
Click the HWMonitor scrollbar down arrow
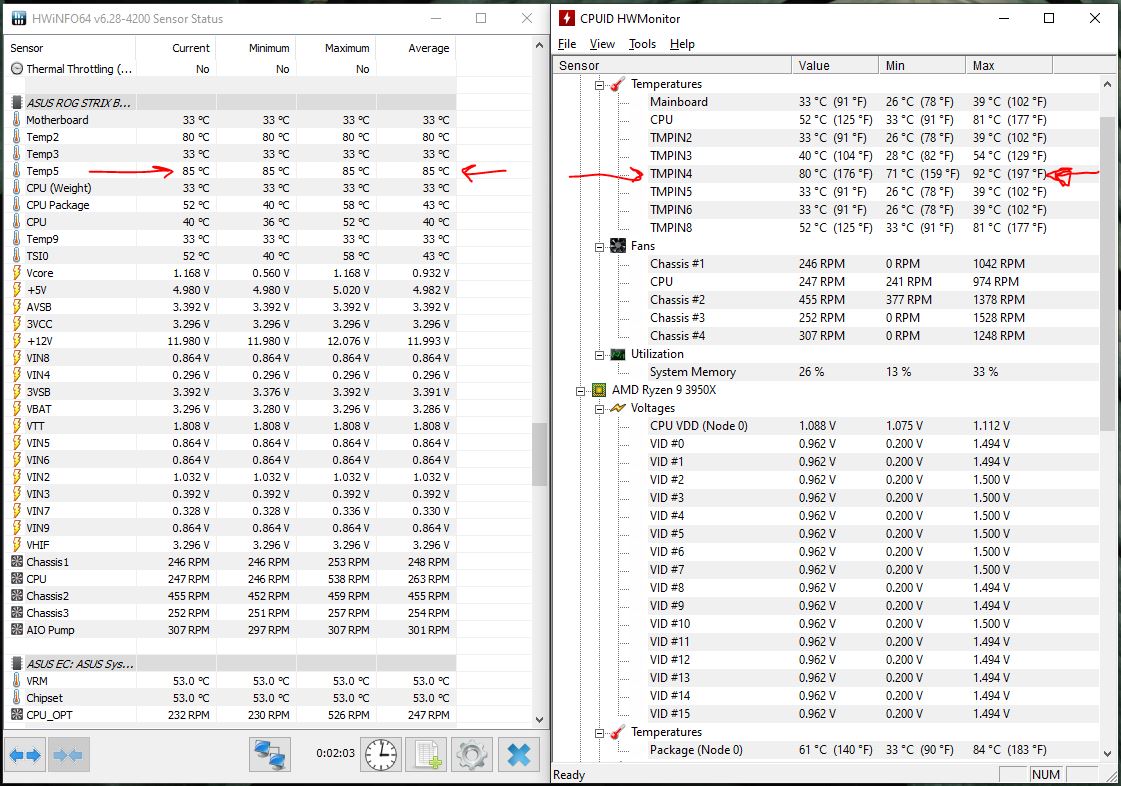click(1107, 753)
